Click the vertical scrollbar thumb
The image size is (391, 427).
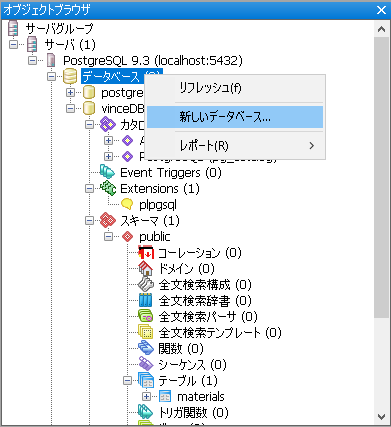click(x=381, y=177)
